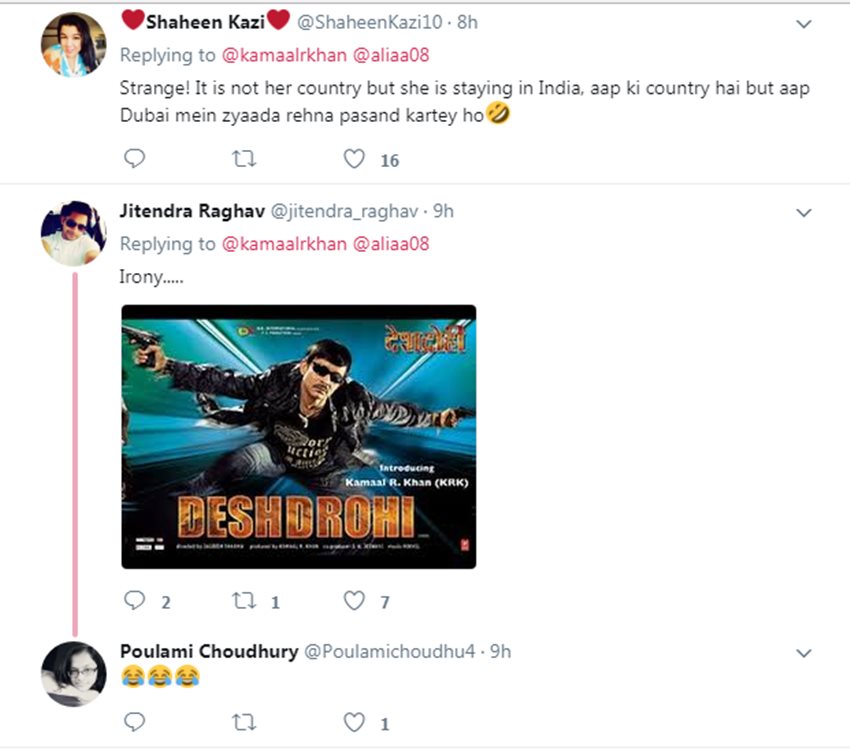
Task: Open reply icon on Jitendra Raghav's tweet
Action: (x=135, y=600)
